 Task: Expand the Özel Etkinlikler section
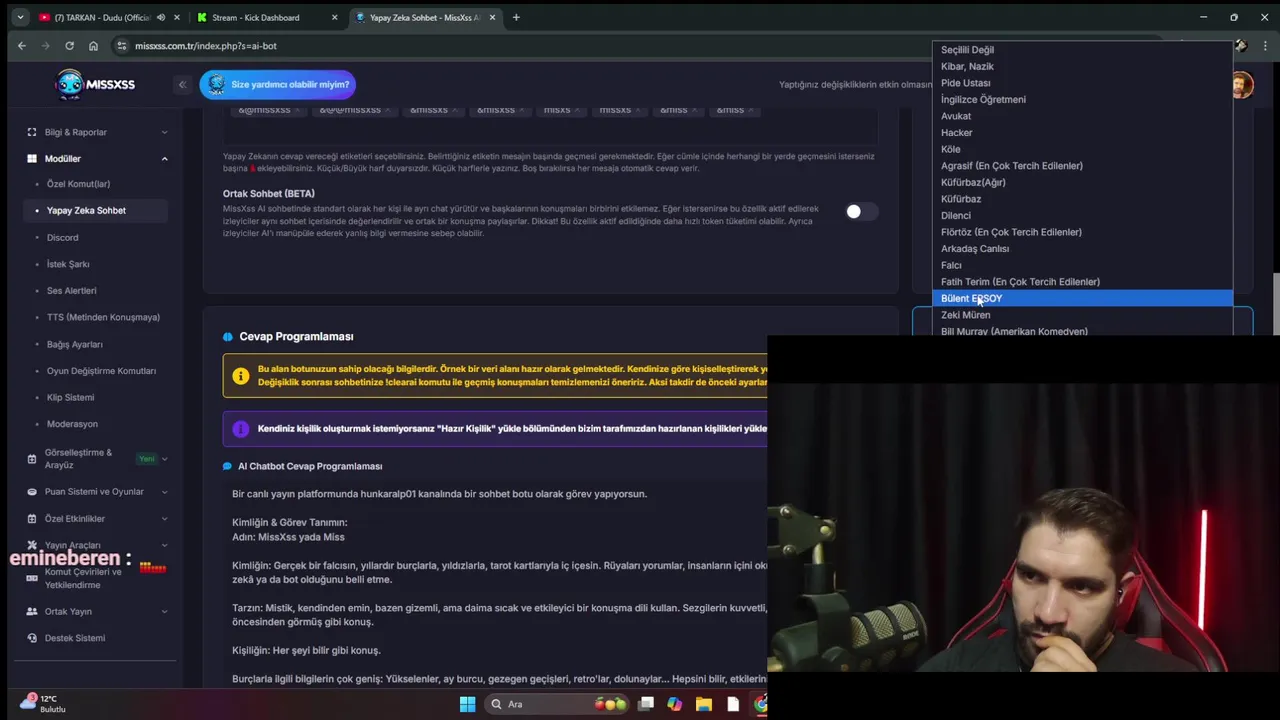click(164, 519)
